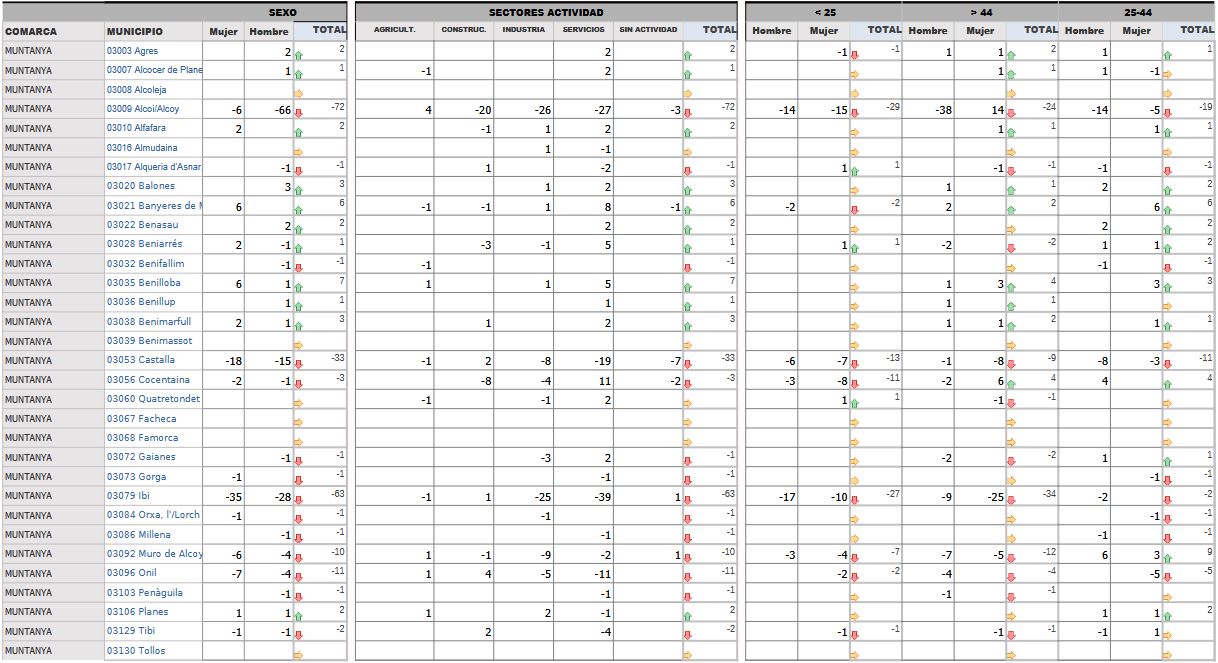Click Benilloba green up arrow in >44 total
Screen dimensions: 1218x663
click(1011, 287)
